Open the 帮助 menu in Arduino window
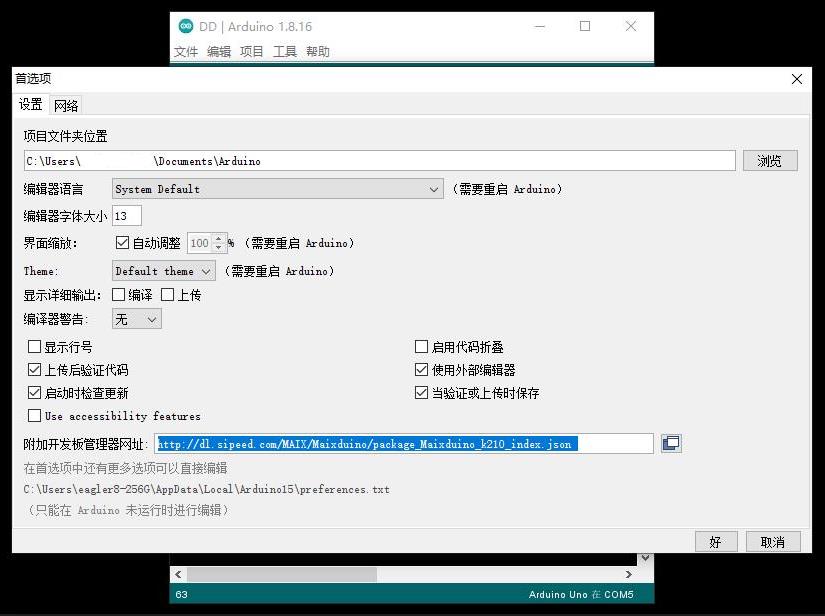This screenshot has width=825, height=616. 318,52
